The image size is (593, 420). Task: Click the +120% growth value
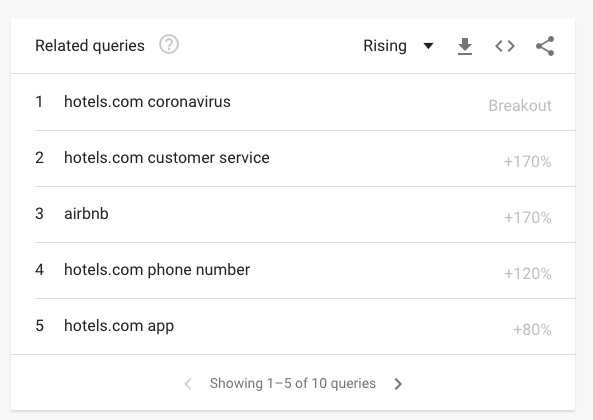click(528, 273)
